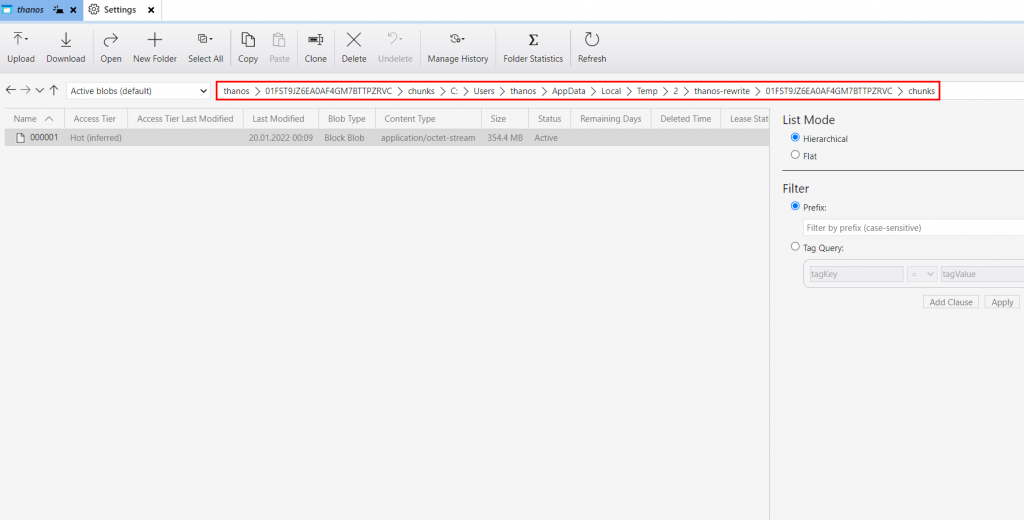The height and width of the screenshot is (520, 1024).
Task: Open Manage History menu
Action: coord(458,48)
